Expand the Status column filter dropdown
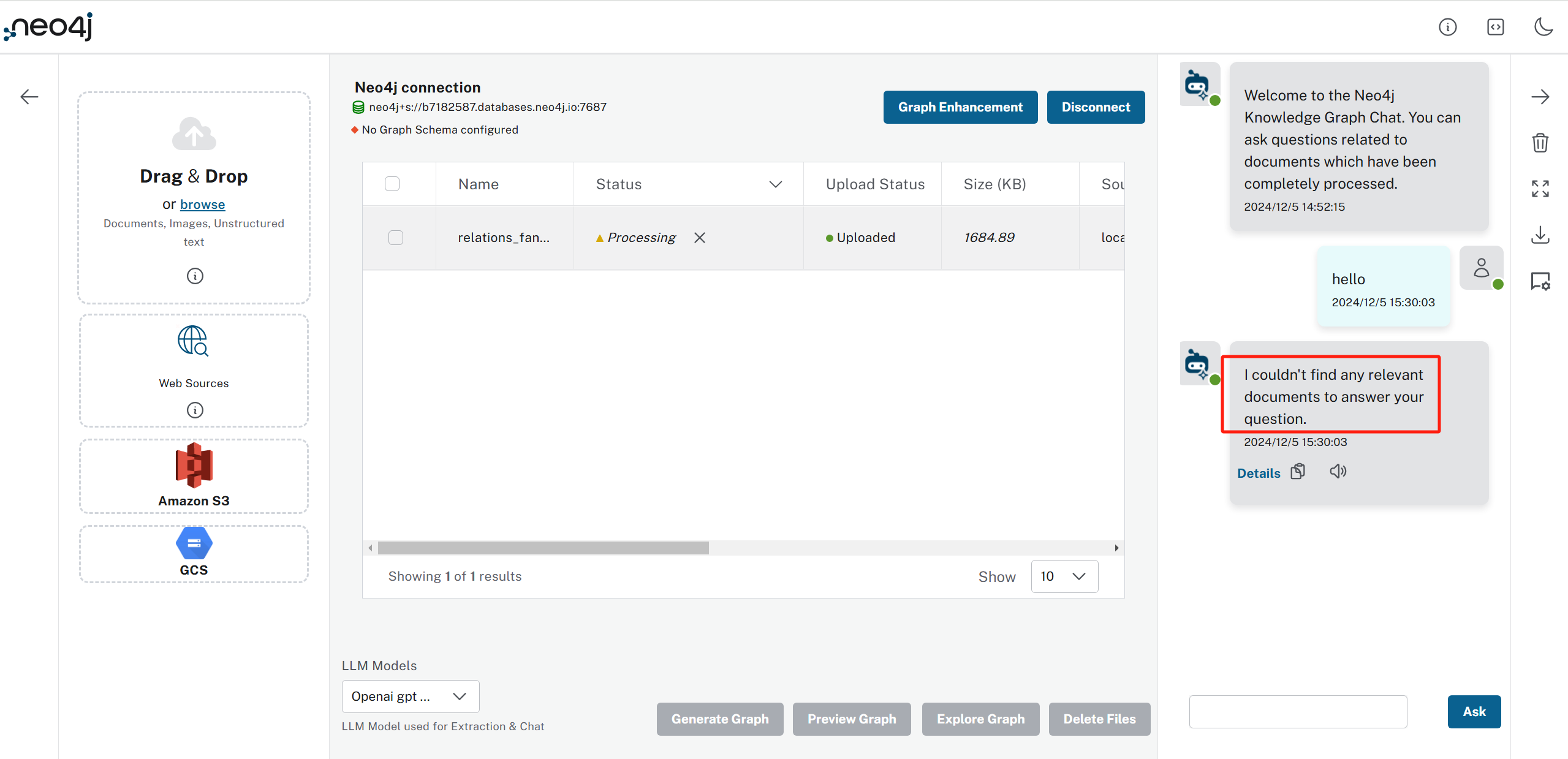This screenshot has height=759, width=1568. click(775, 184)
